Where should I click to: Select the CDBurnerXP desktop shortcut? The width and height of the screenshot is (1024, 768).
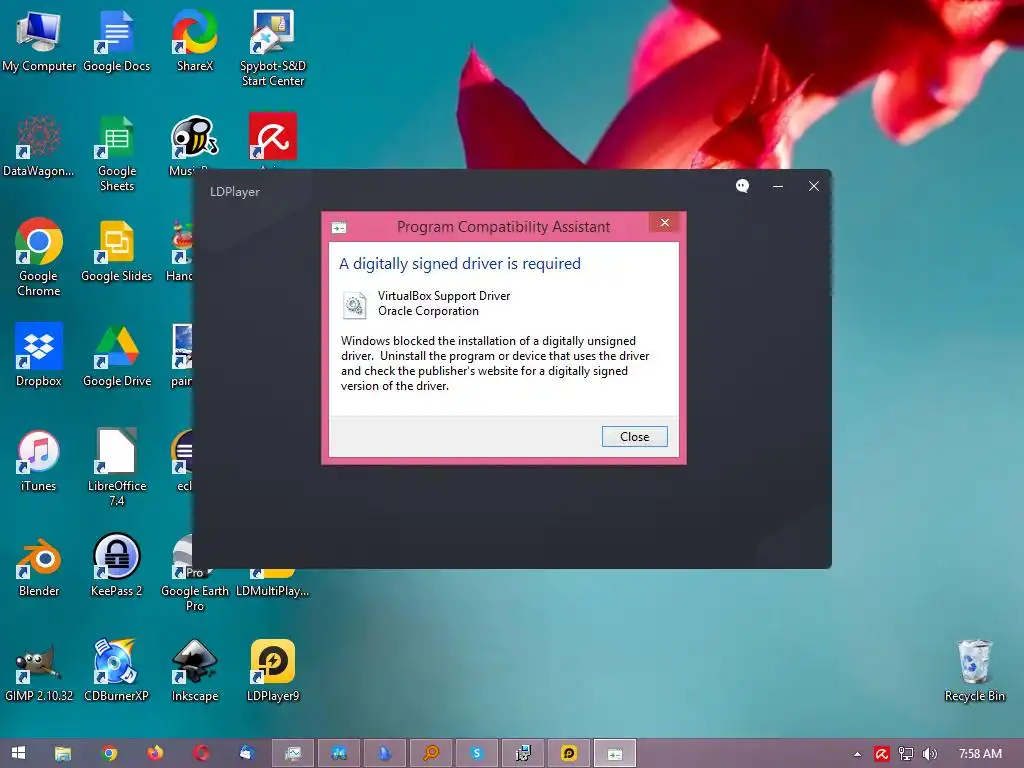(x=116, y=671)
